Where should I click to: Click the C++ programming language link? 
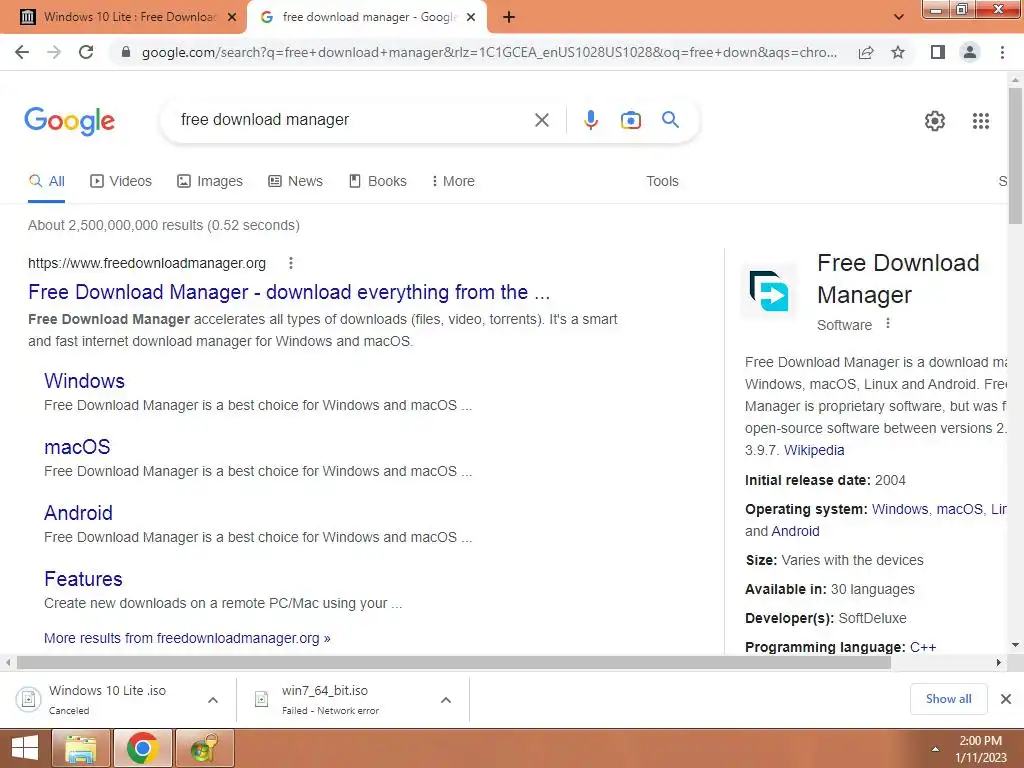(923, 647)
